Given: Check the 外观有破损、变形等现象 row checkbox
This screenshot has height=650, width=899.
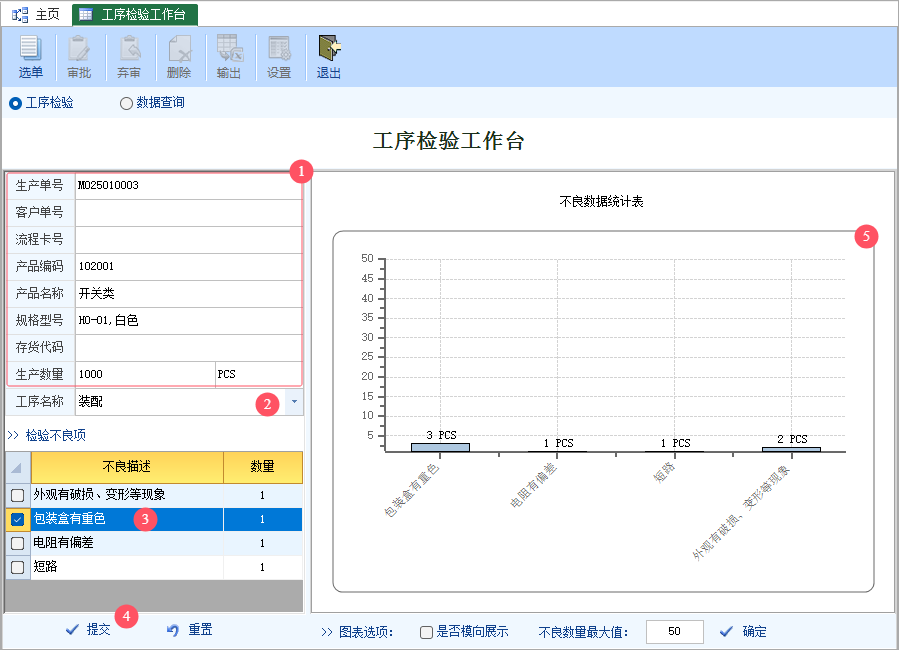Looking at the screenshot, I should (18, 495).
